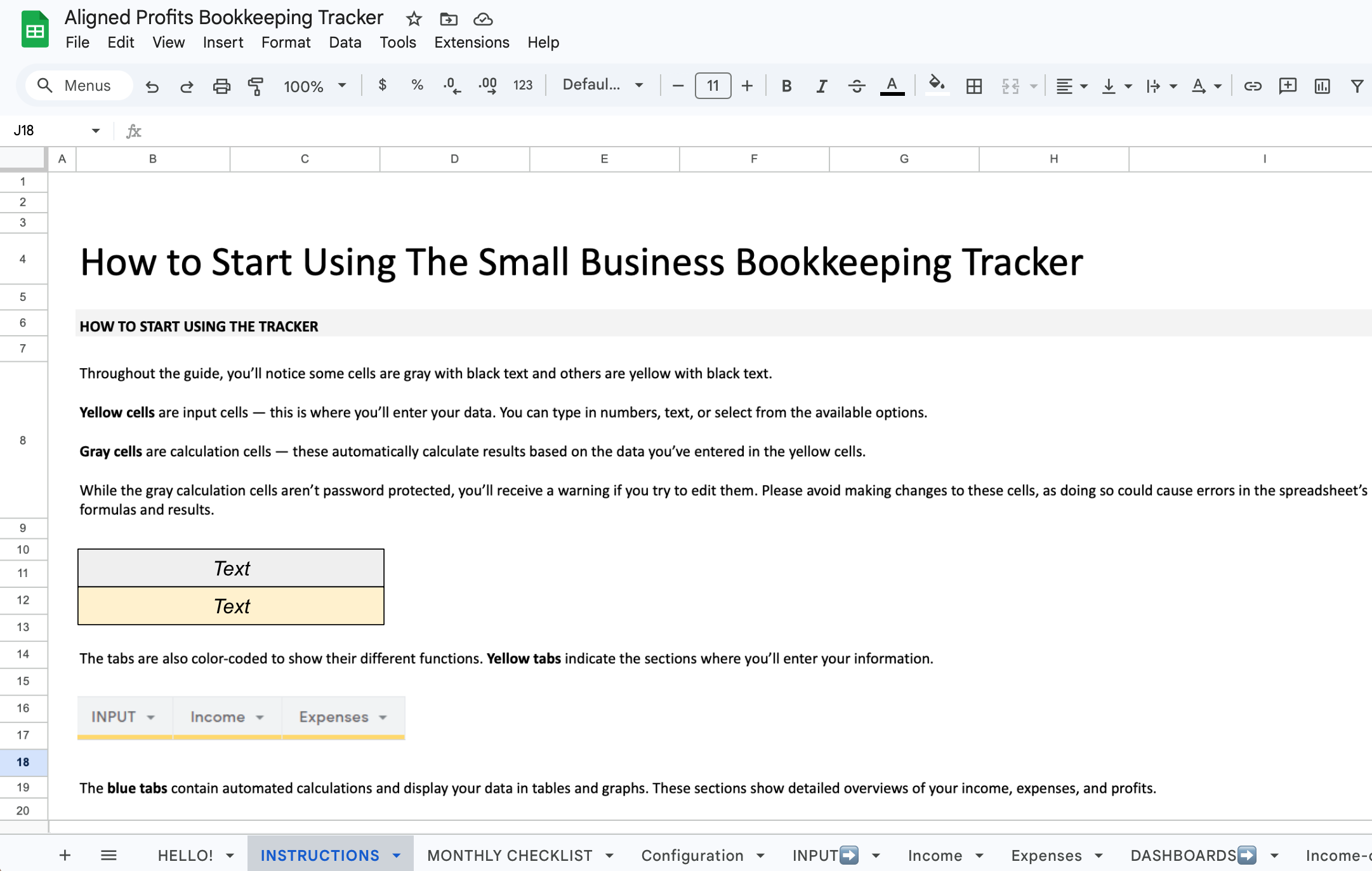
Task: Open the fill color picker
Action: point(936,84)
